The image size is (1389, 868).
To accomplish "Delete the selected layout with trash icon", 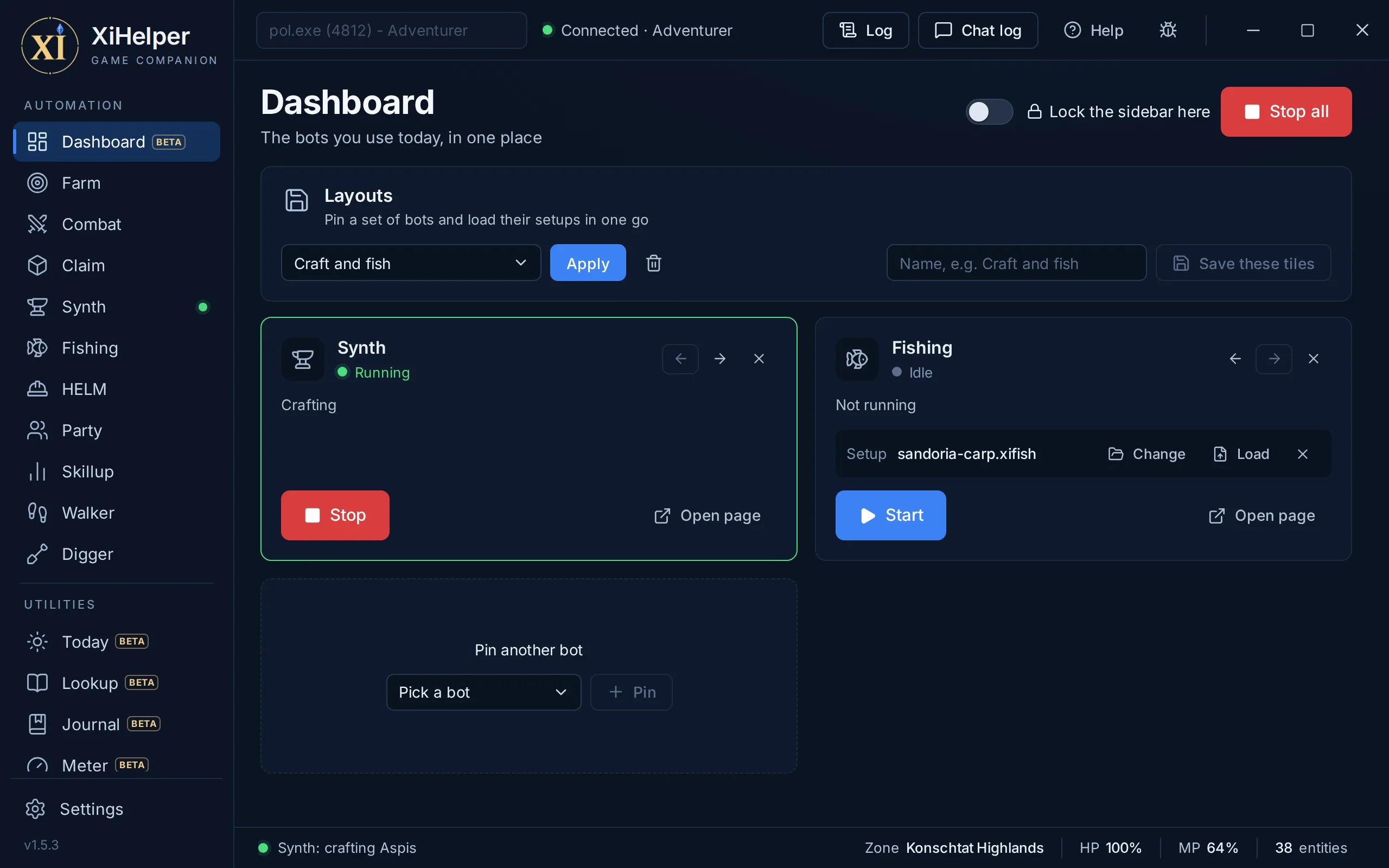I will point(654,263).
